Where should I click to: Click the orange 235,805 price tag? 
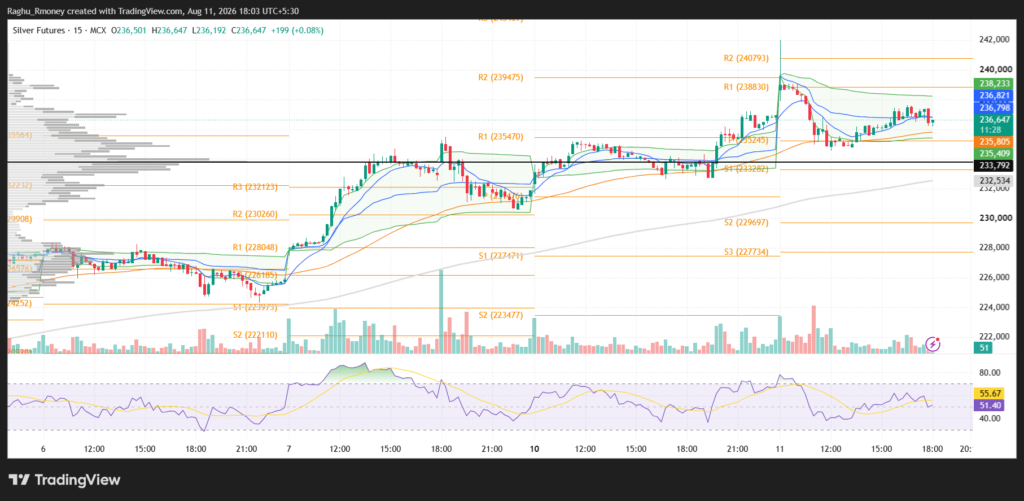(991, 141)
